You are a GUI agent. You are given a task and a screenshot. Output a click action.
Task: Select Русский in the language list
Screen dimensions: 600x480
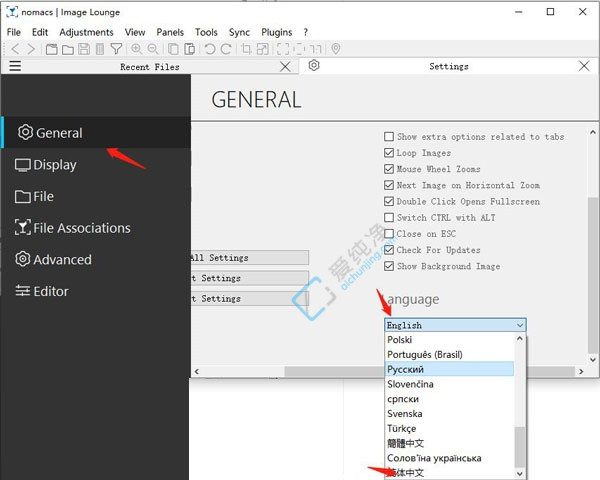pos(449,369)
